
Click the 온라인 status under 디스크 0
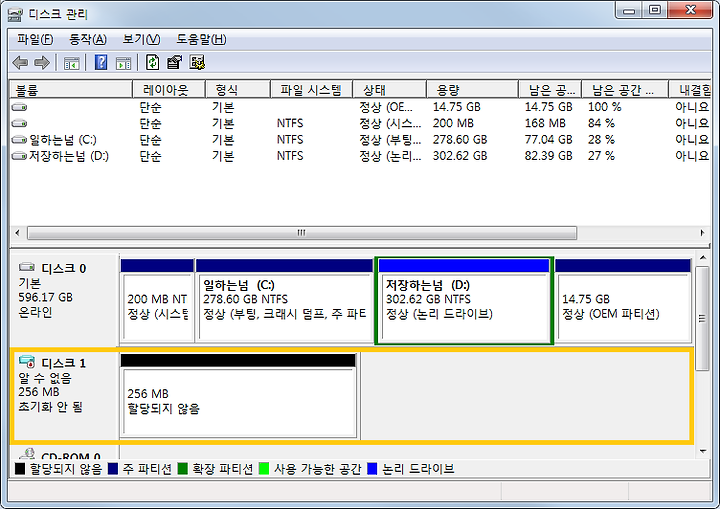tap(35, 312)
